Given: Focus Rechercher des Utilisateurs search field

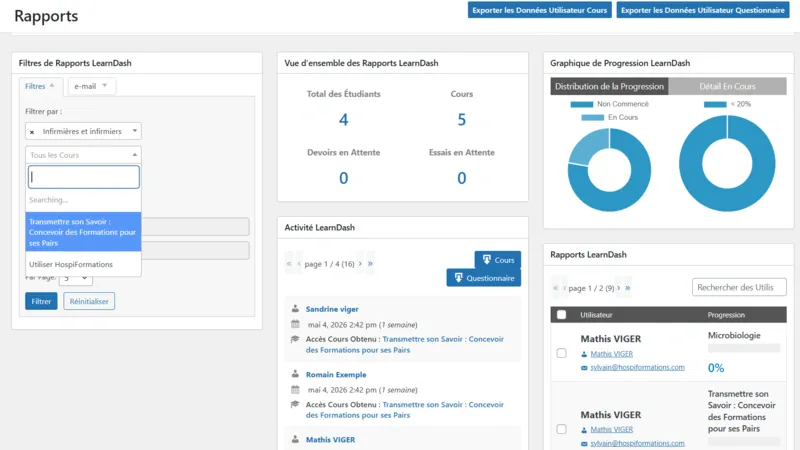Looking at the screenshot, I should [739, 287].
